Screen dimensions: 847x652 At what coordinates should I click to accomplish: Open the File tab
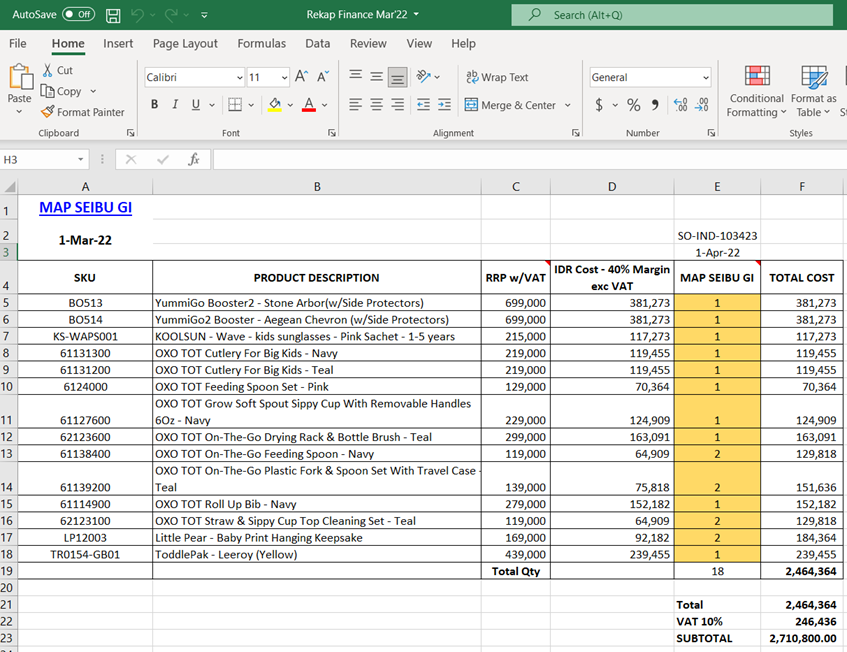pos(17,43)
